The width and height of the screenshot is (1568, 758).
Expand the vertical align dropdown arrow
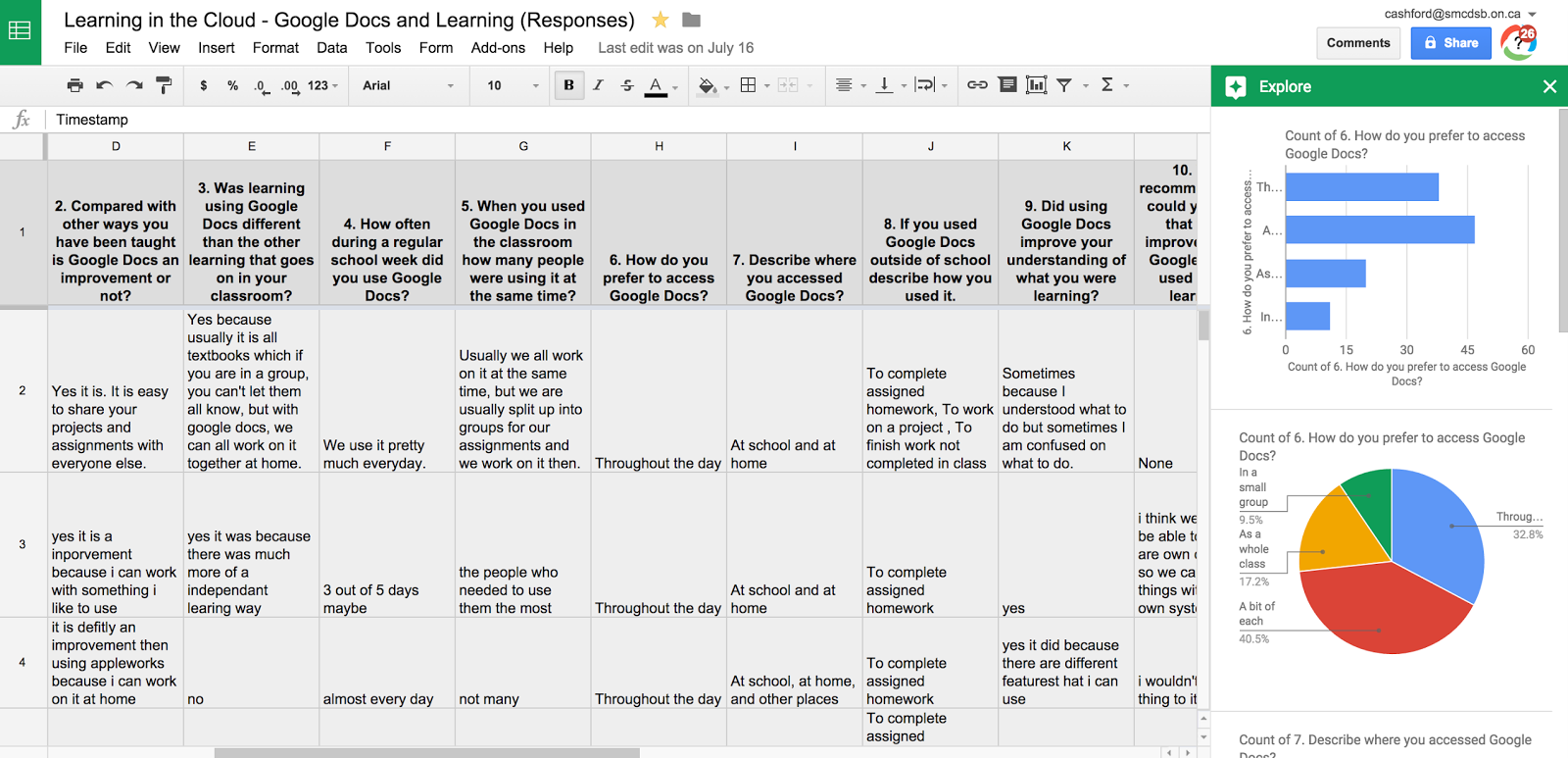coord(904,86)
